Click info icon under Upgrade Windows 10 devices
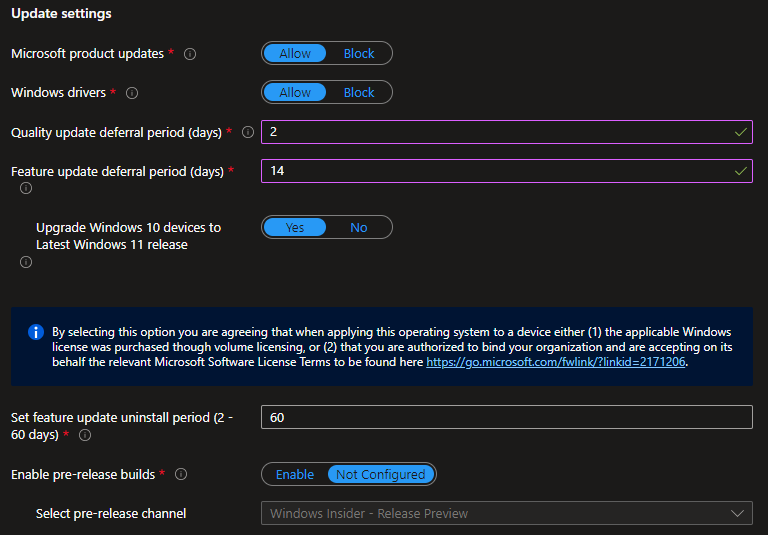Image resolution: width=768 pixels, height=535 pixels. (x=26, y=262)
